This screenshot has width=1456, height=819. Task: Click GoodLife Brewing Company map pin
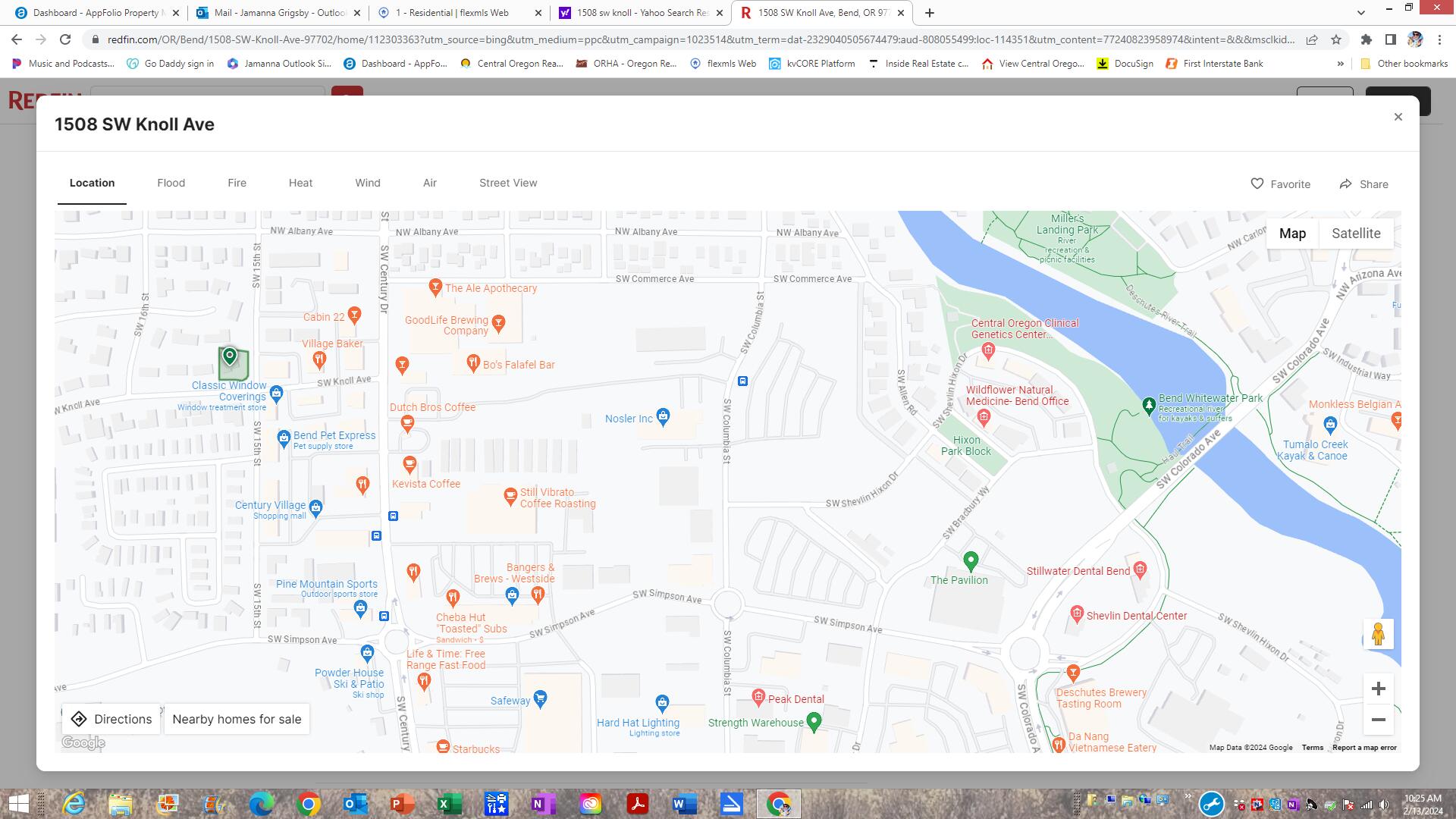pos(498,323)
